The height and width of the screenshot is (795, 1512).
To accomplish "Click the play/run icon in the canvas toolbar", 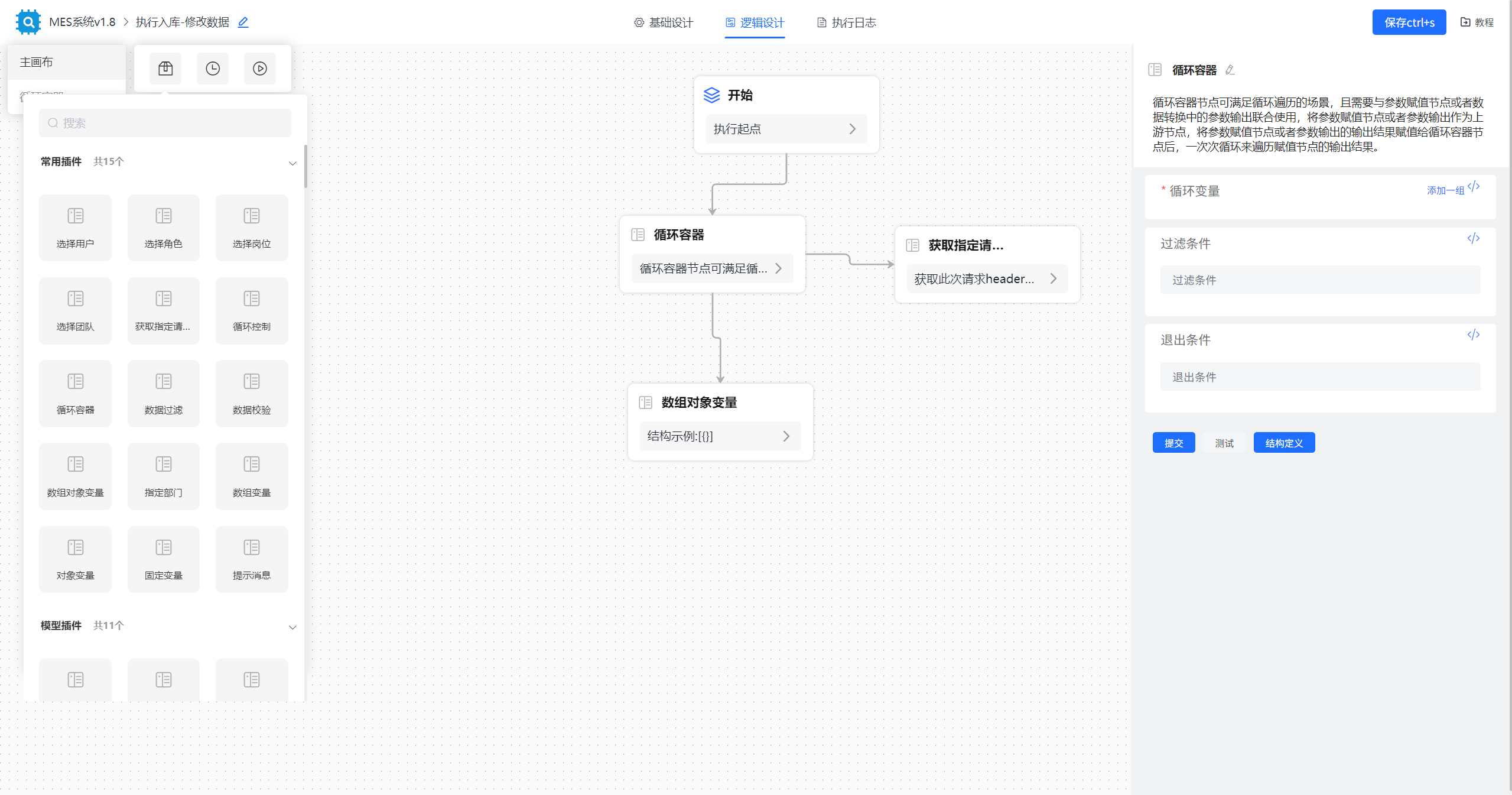I will pos(260,68).
